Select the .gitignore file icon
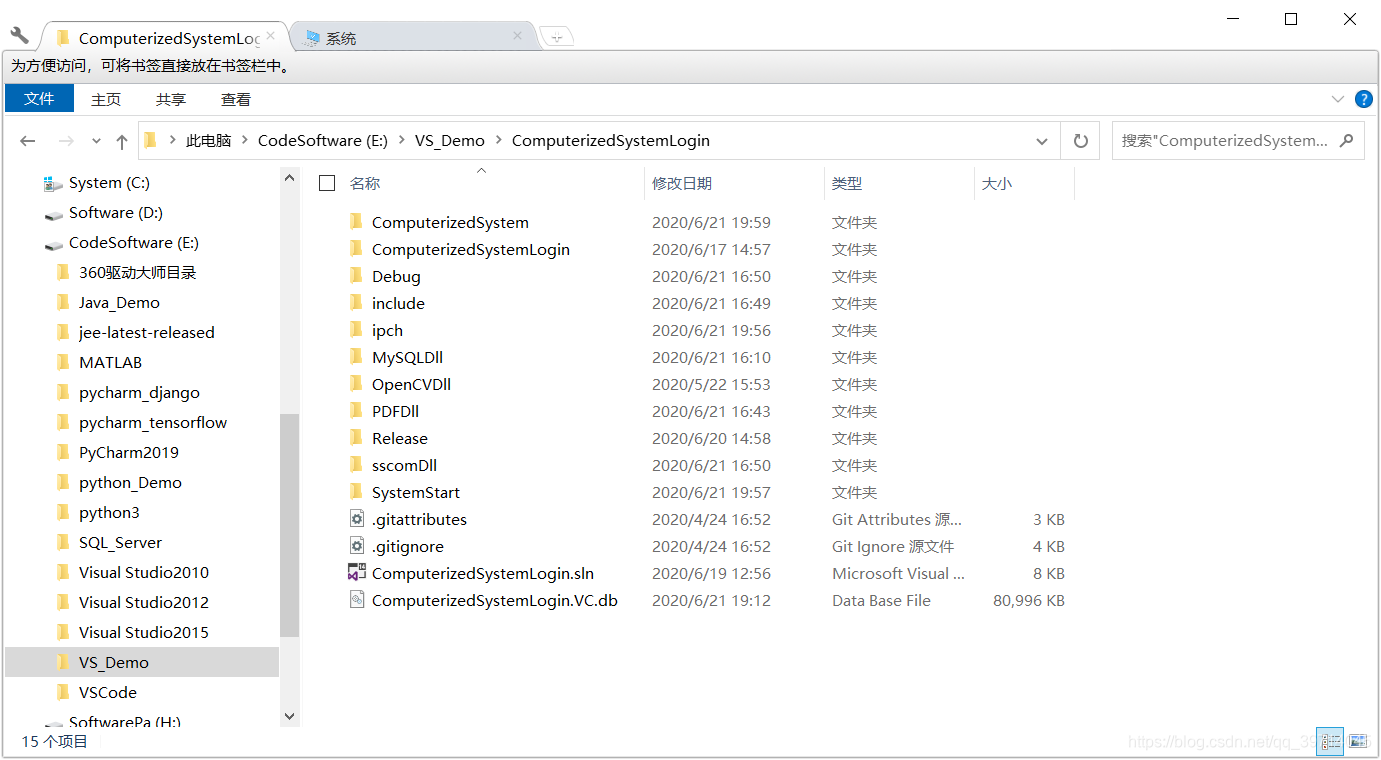1381x760 pixels. coord(356,546)
